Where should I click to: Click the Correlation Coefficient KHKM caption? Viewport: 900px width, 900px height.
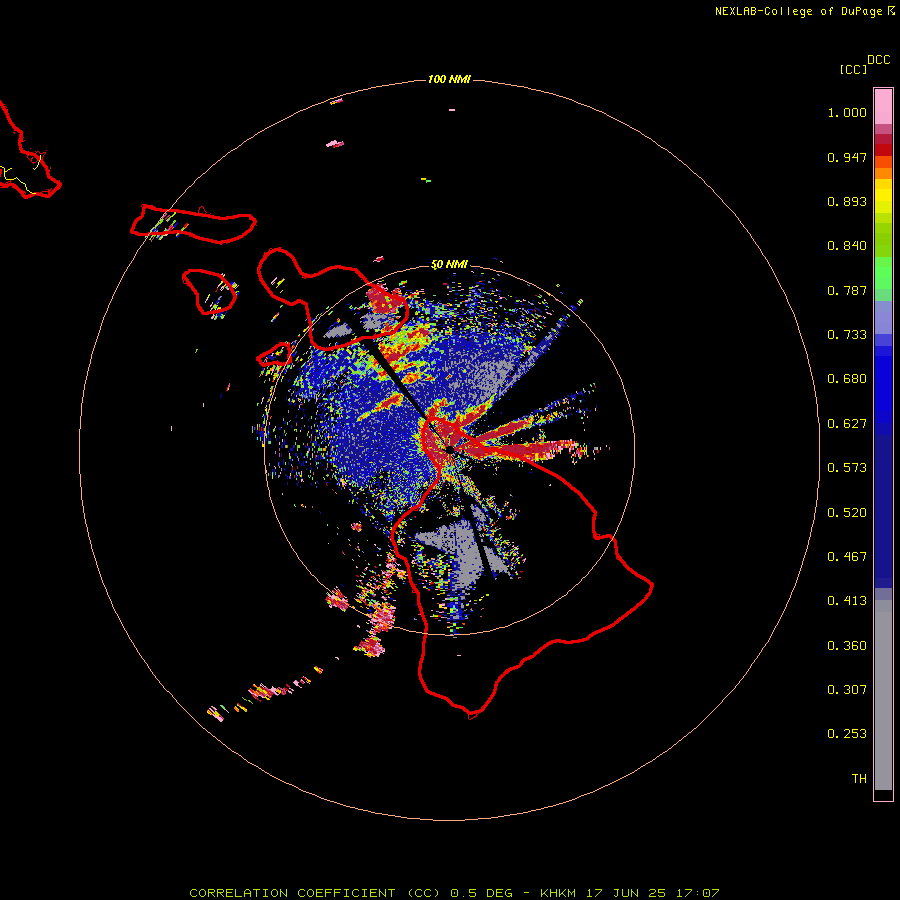tap(454, 893)
